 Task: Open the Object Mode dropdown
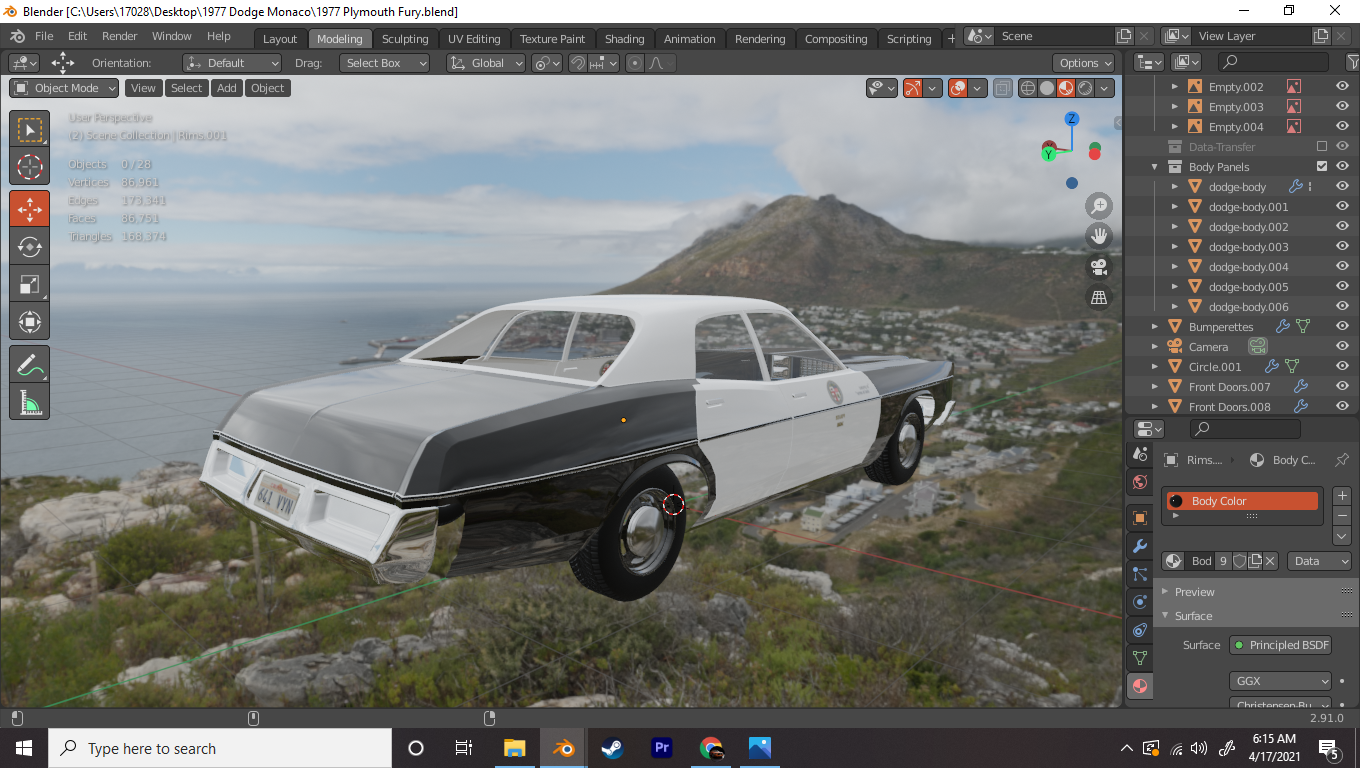[64, 88]
